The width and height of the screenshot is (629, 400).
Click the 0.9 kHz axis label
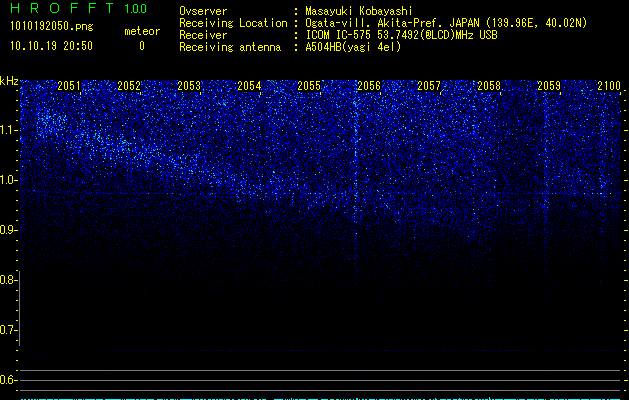click(x=8, y=230)
